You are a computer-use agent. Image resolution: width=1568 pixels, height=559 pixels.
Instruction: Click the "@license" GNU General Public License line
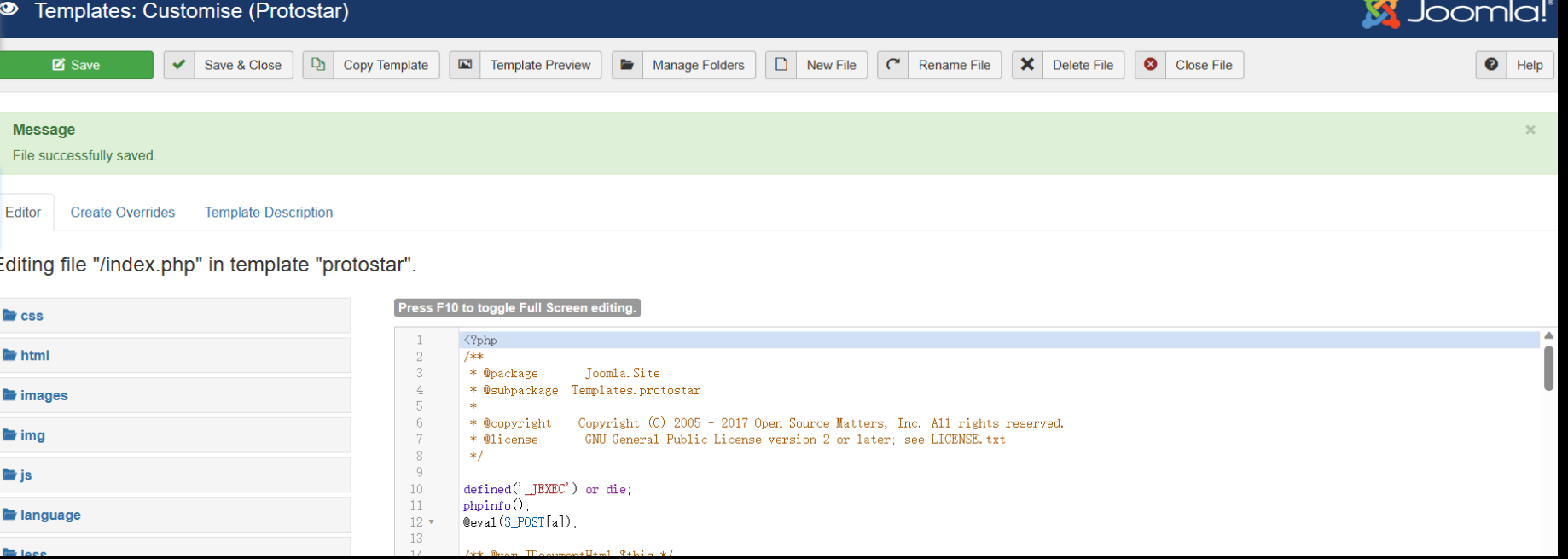(737, 440)
